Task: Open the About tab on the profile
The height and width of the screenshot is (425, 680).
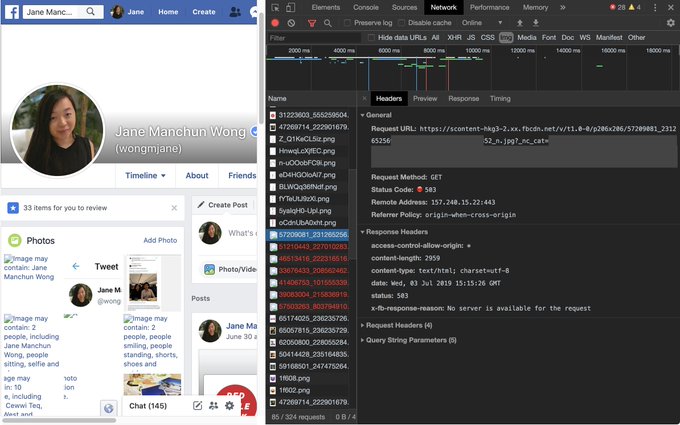Action: click(x=197, y=176)
